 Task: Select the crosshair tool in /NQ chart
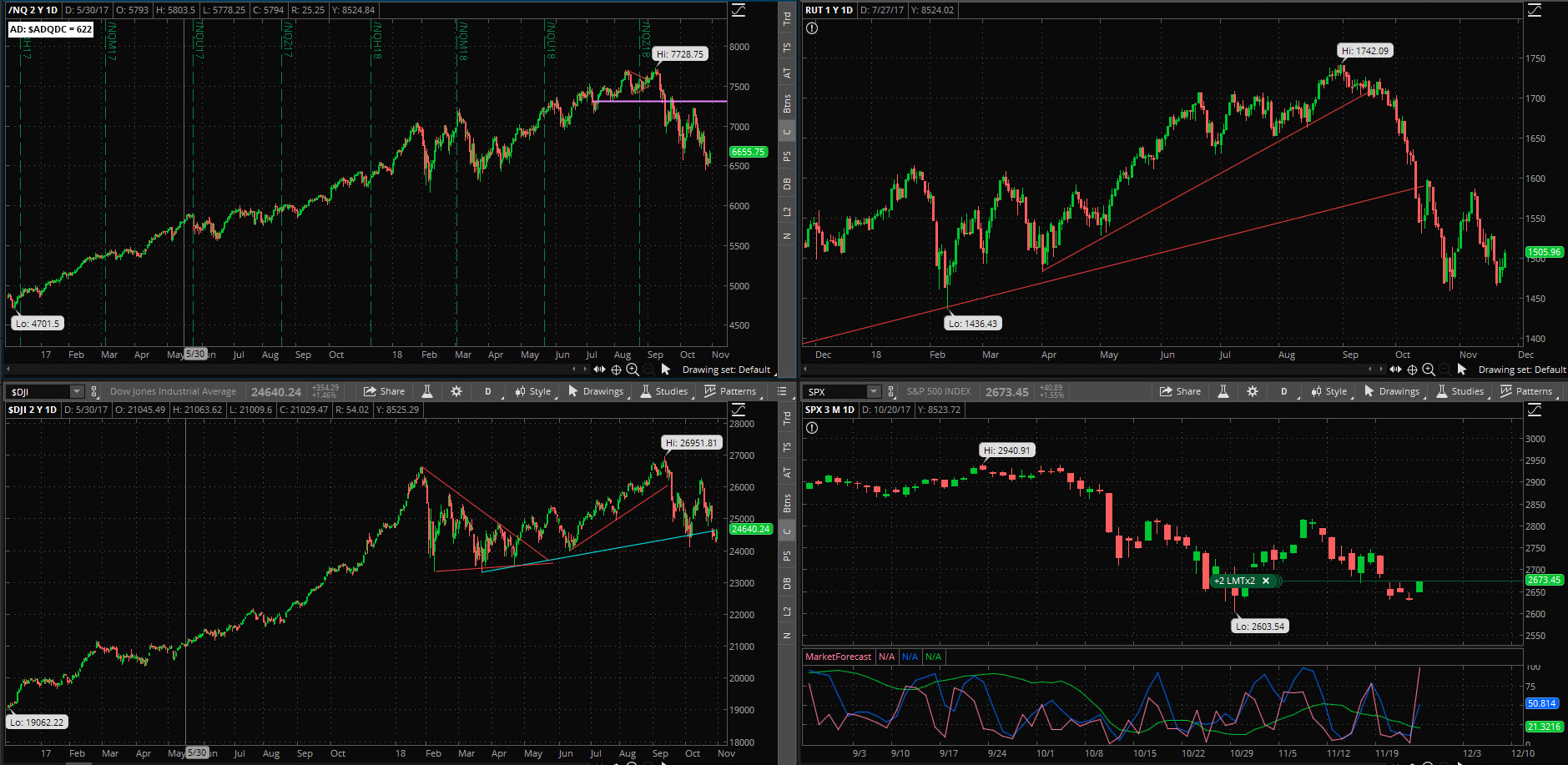[x=616, y=370]
